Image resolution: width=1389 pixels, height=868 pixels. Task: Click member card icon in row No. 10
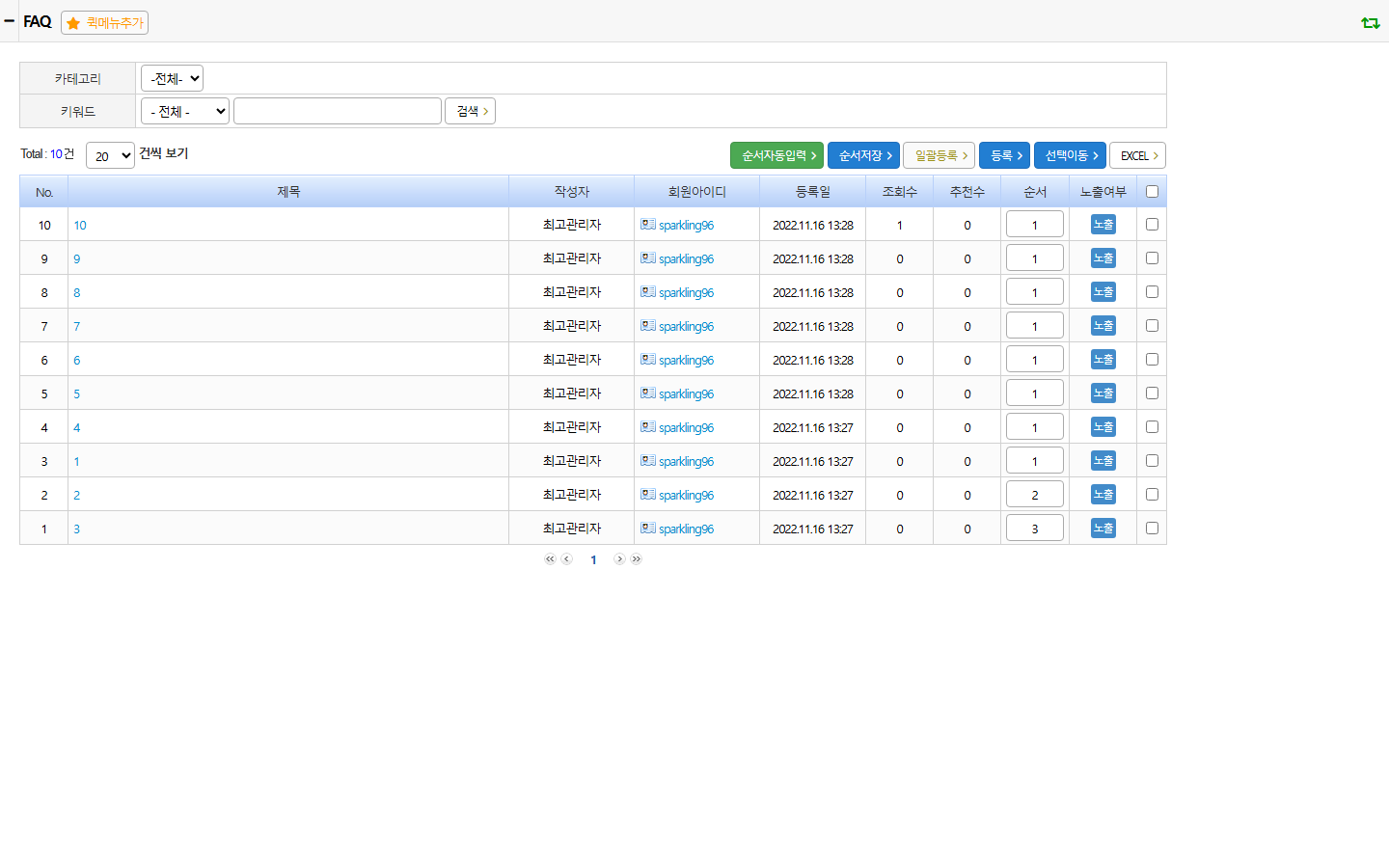point(648,224)
